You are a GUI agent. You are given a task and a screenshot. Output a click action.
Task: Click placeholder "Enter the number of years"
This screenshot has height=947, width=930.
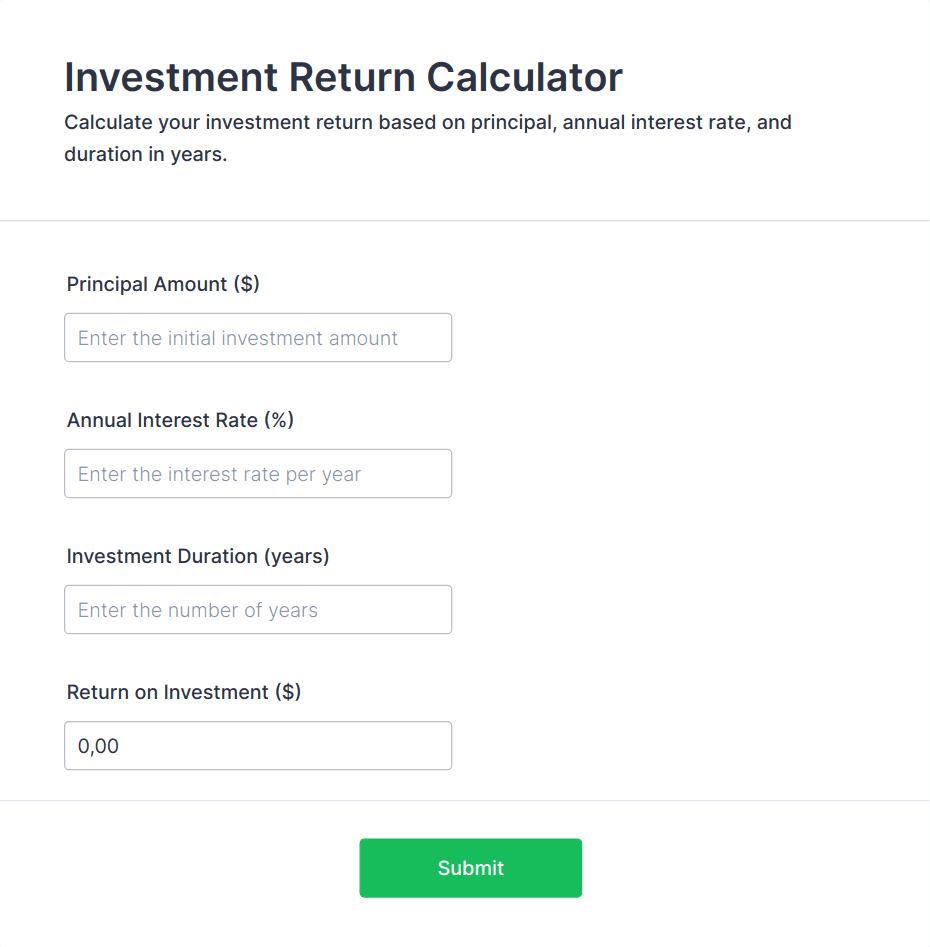198,610
